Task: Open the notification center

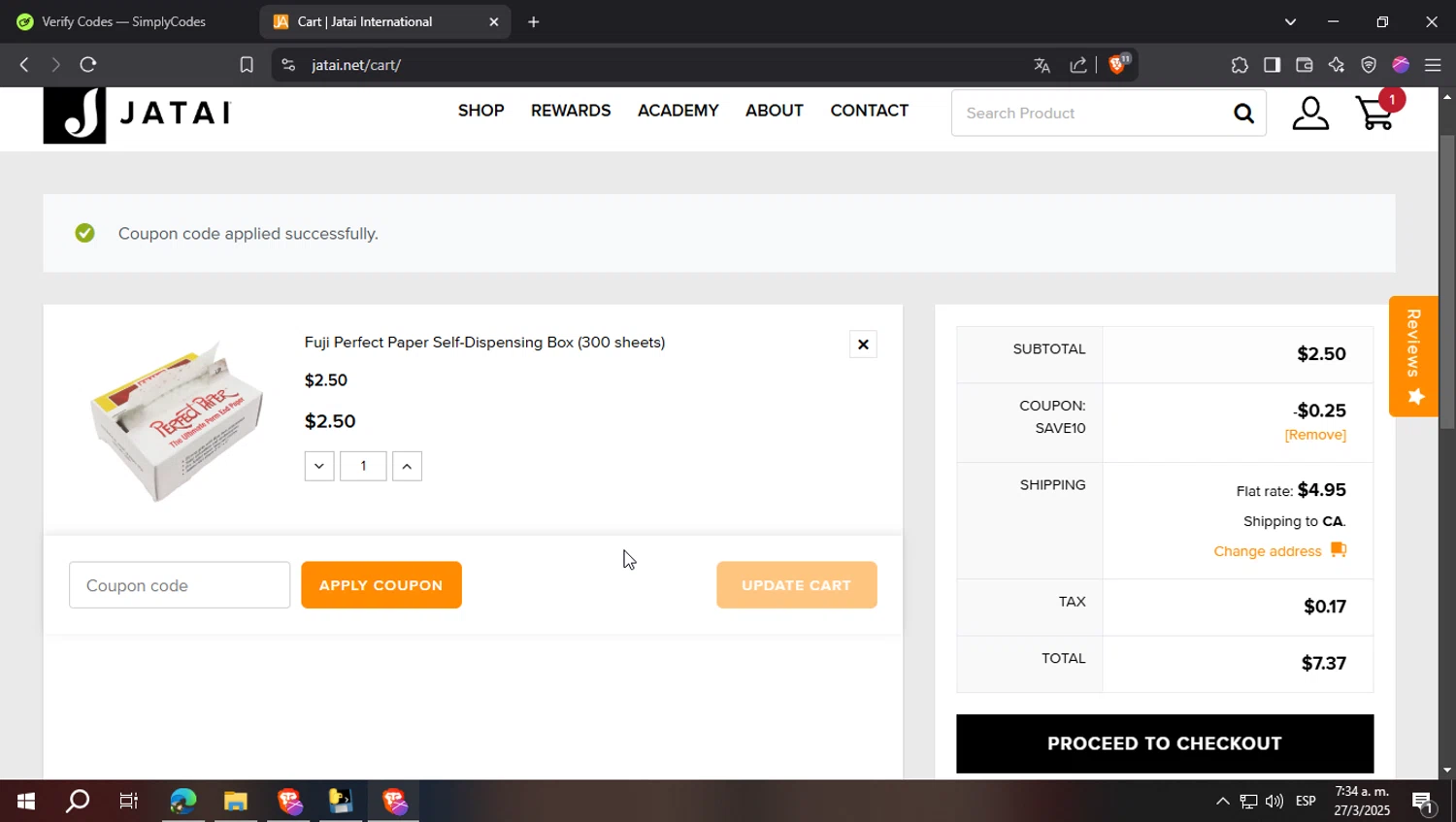Action: click(x=1423, y=802)
